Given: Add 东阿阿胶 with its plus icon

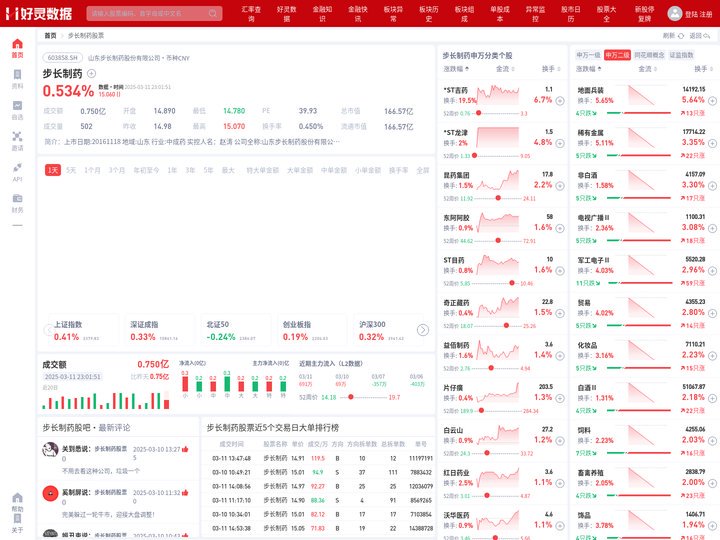Looking at the screenshot, I should coord(560,228).
